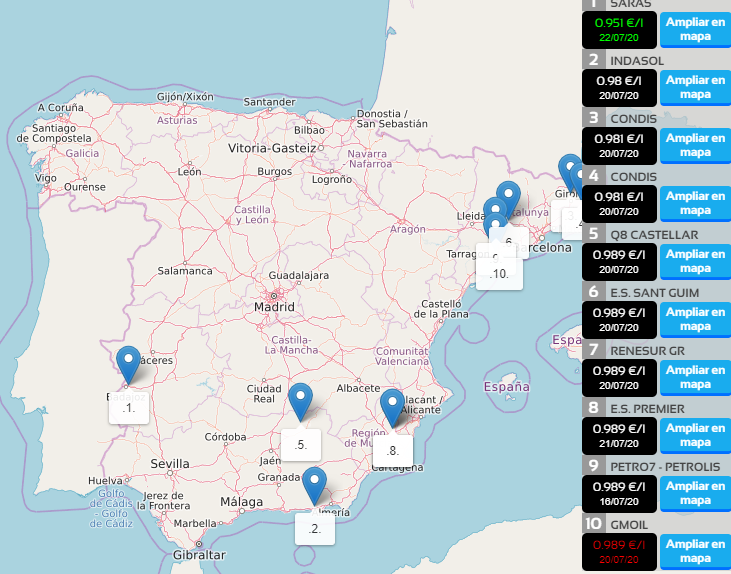This screenshot has width=731, height=574.
Task: Zoom map to GMOIL station
Action: point(695,551)
